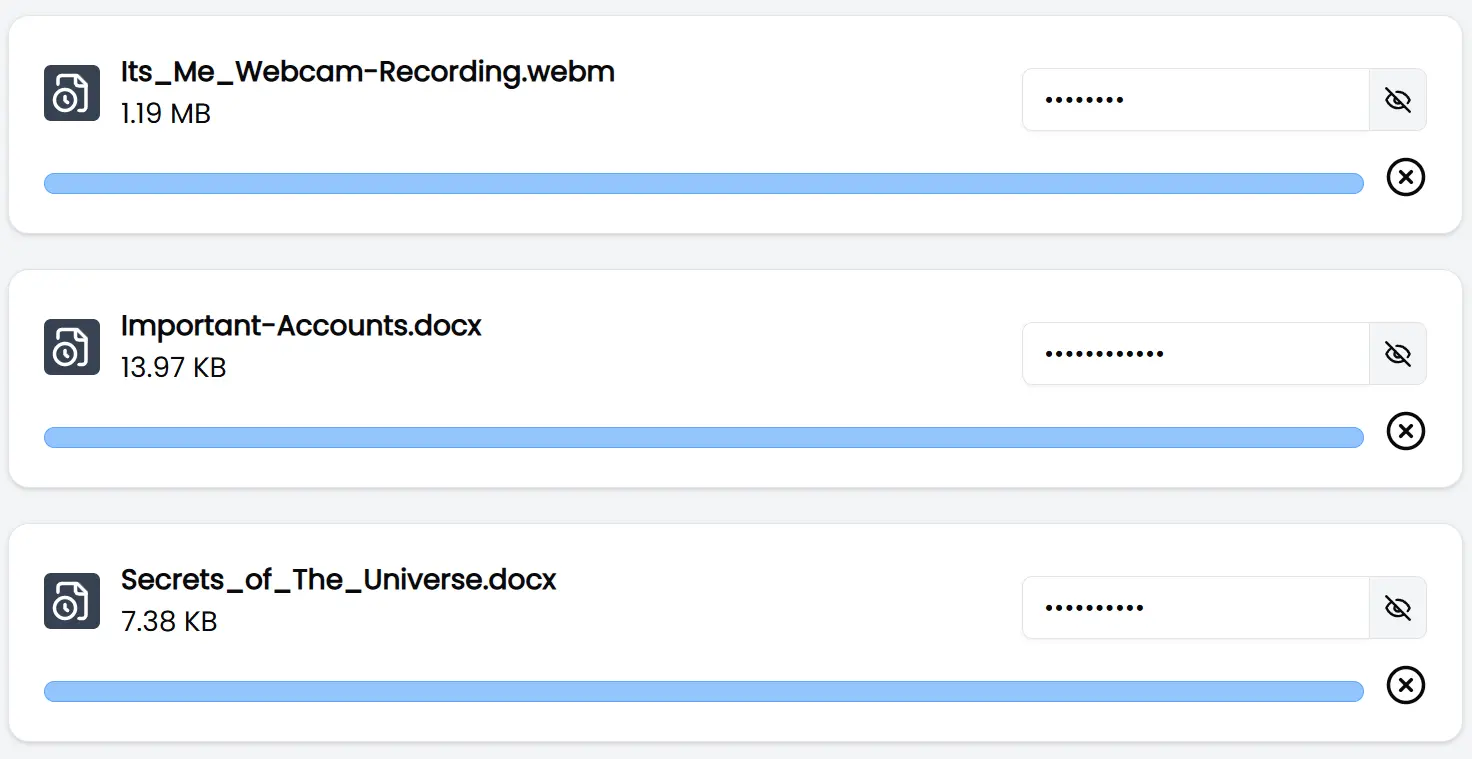
Task: Show the password for Secrets_of_The_Universe.docx
Action: click(x=1397, y=607)
